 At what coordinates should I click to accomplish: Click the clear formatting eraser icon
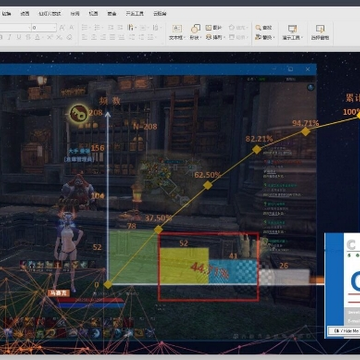click(69, 37)
